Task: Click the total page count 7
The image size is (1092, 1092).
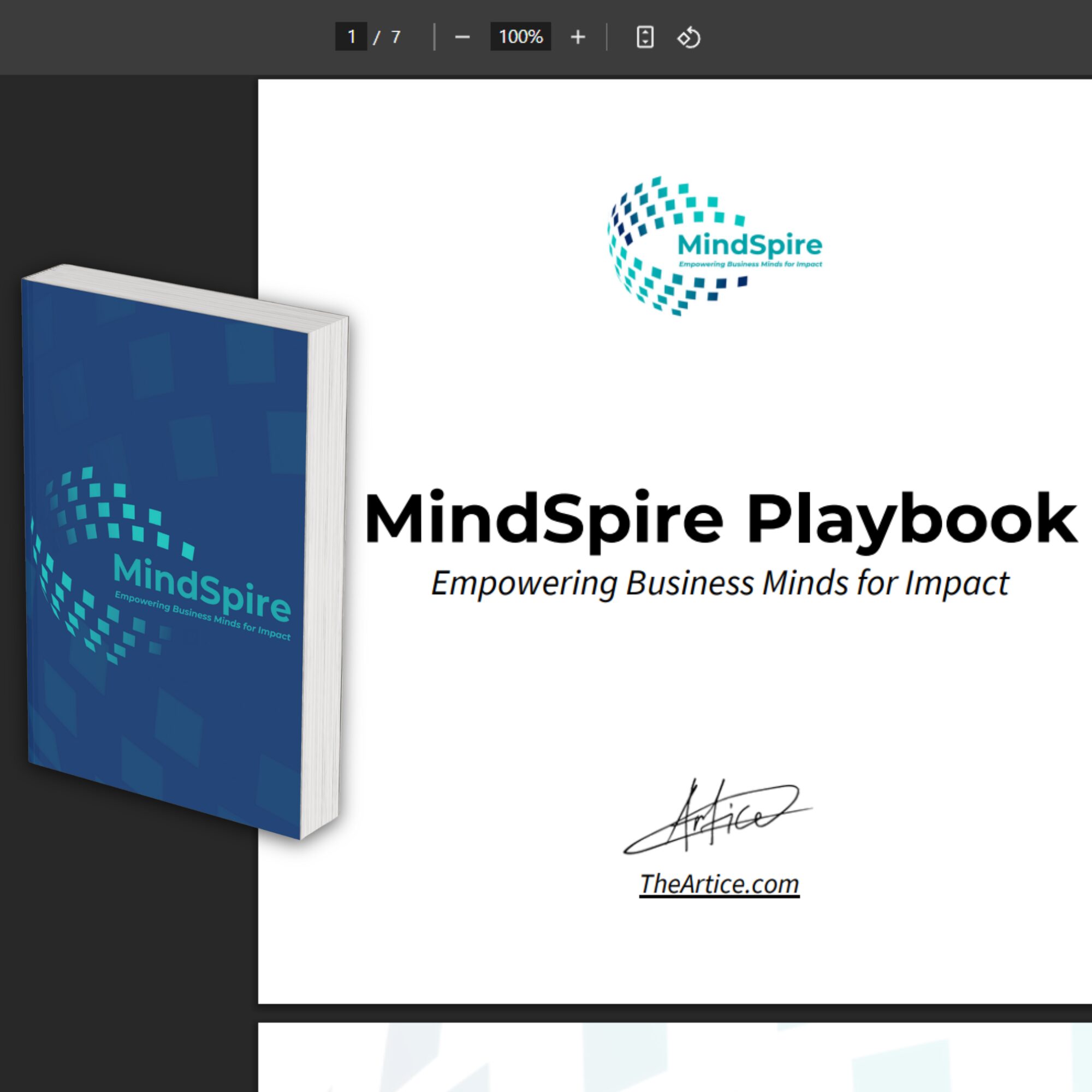Action: click(x=396, y=37)
